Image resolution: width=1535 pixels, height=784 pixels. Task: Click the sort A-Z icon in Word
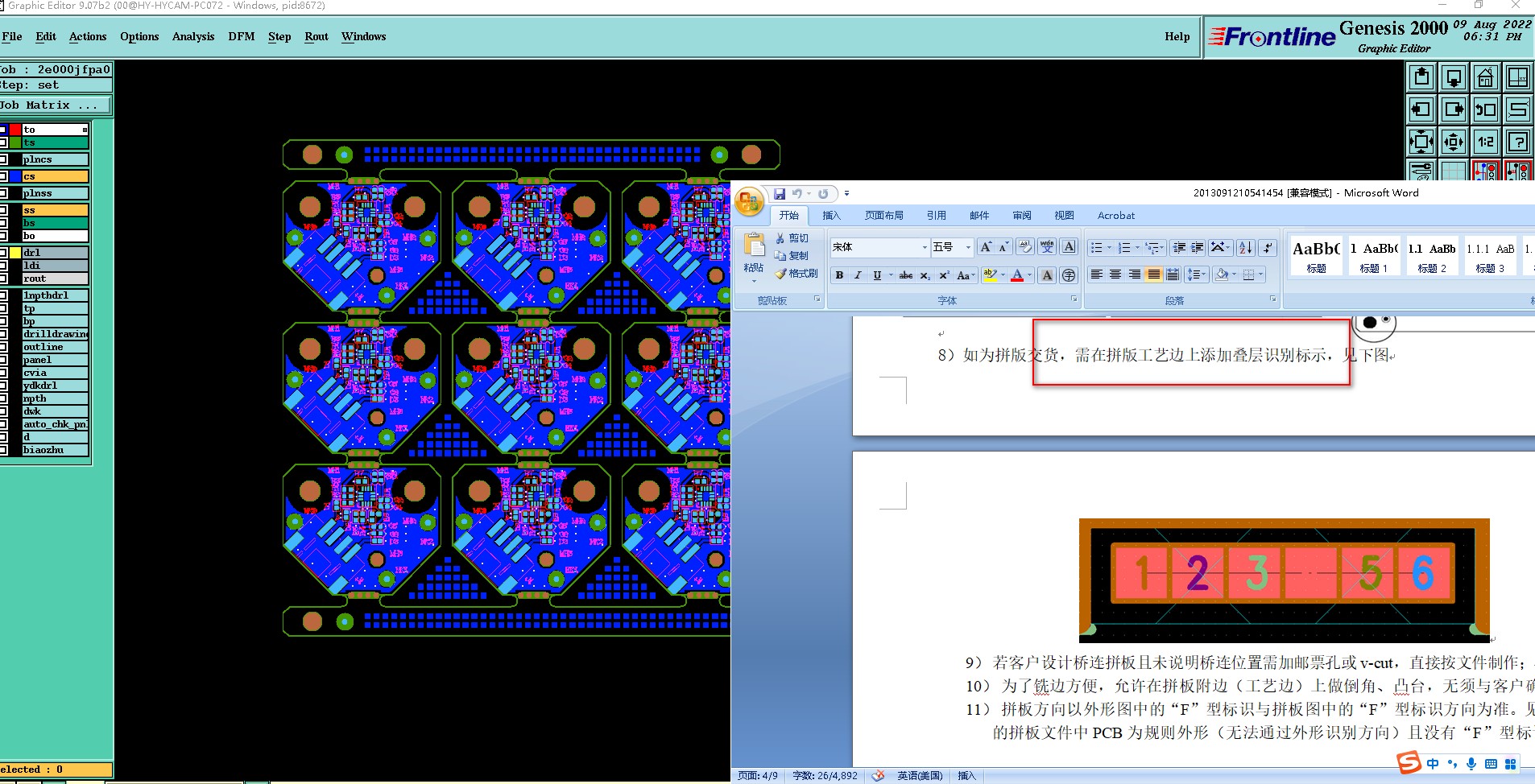point(1246,247)
